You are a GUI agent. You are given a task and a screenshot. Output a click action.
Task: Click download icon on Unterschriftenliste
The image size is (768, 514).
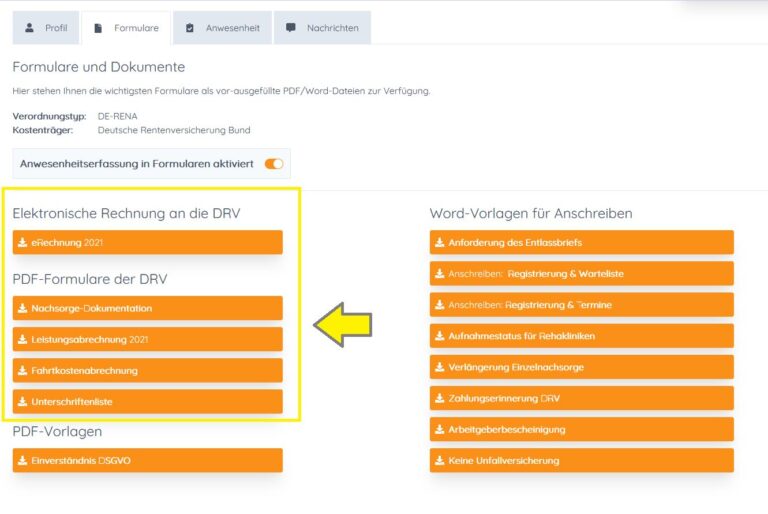23,402
